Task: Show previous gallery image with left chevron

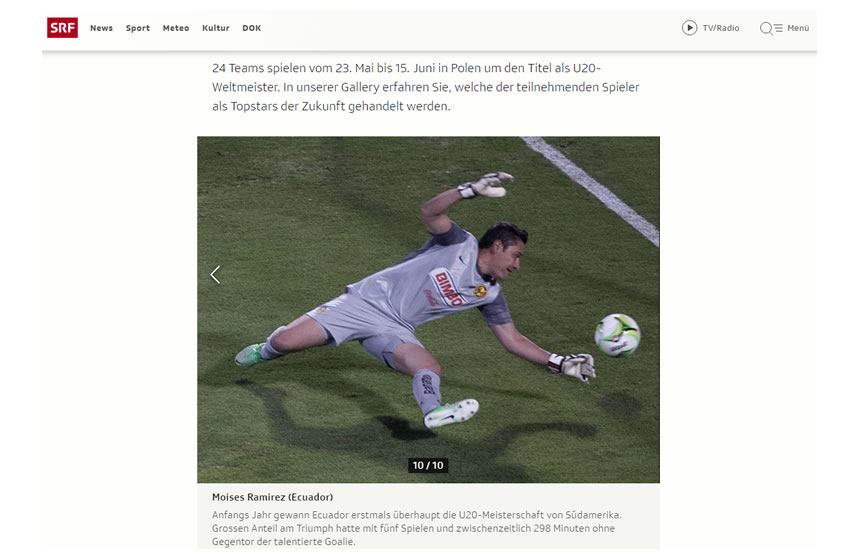Action: (x=215, y=275)
